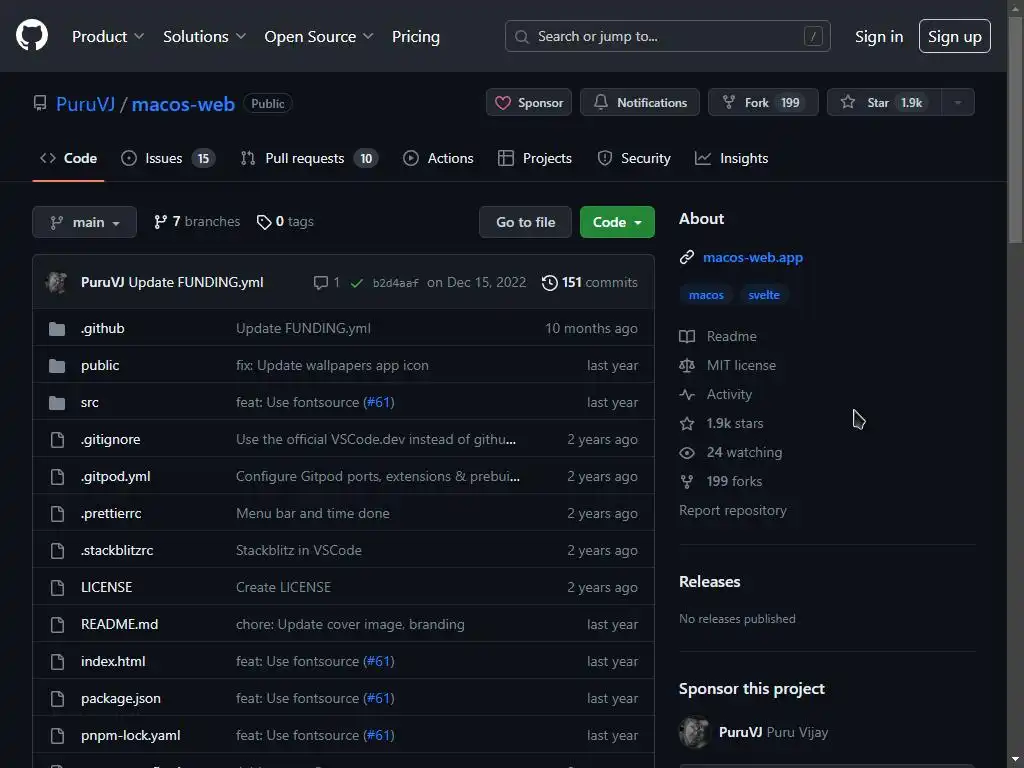
Task: Click the .github folder icon
Action: click(x=57, y=328)
